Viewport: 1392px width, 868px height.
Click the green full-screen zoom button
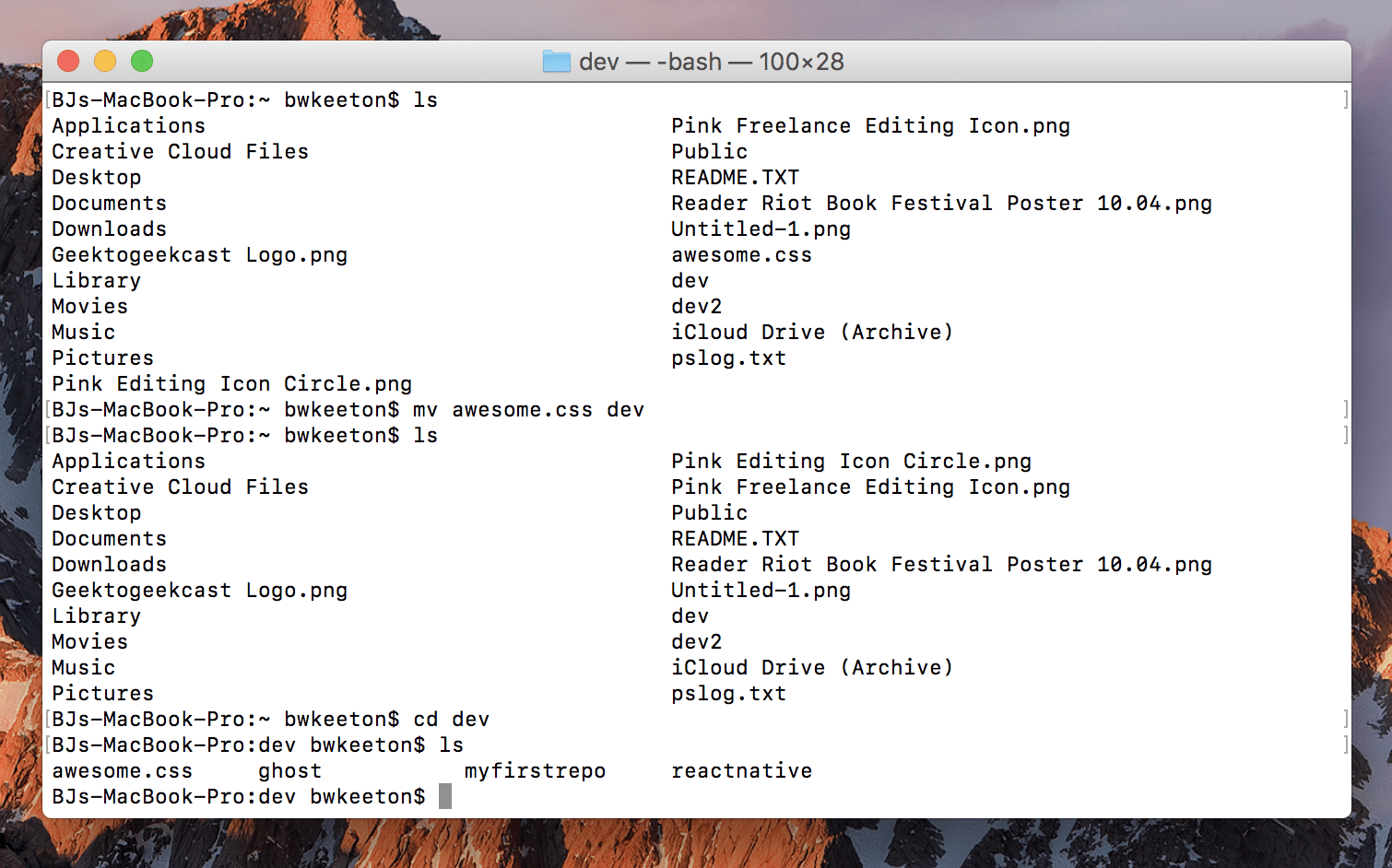click(x=142, y=60)
